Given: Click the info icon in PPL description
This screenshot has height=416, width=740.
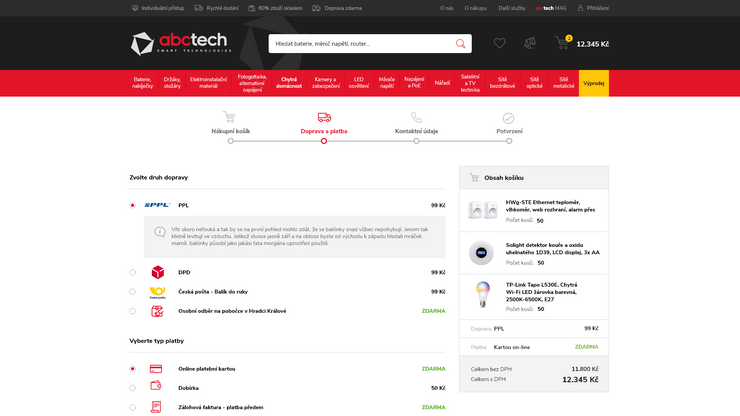Looking at the screenshot, I should point(160,232).
